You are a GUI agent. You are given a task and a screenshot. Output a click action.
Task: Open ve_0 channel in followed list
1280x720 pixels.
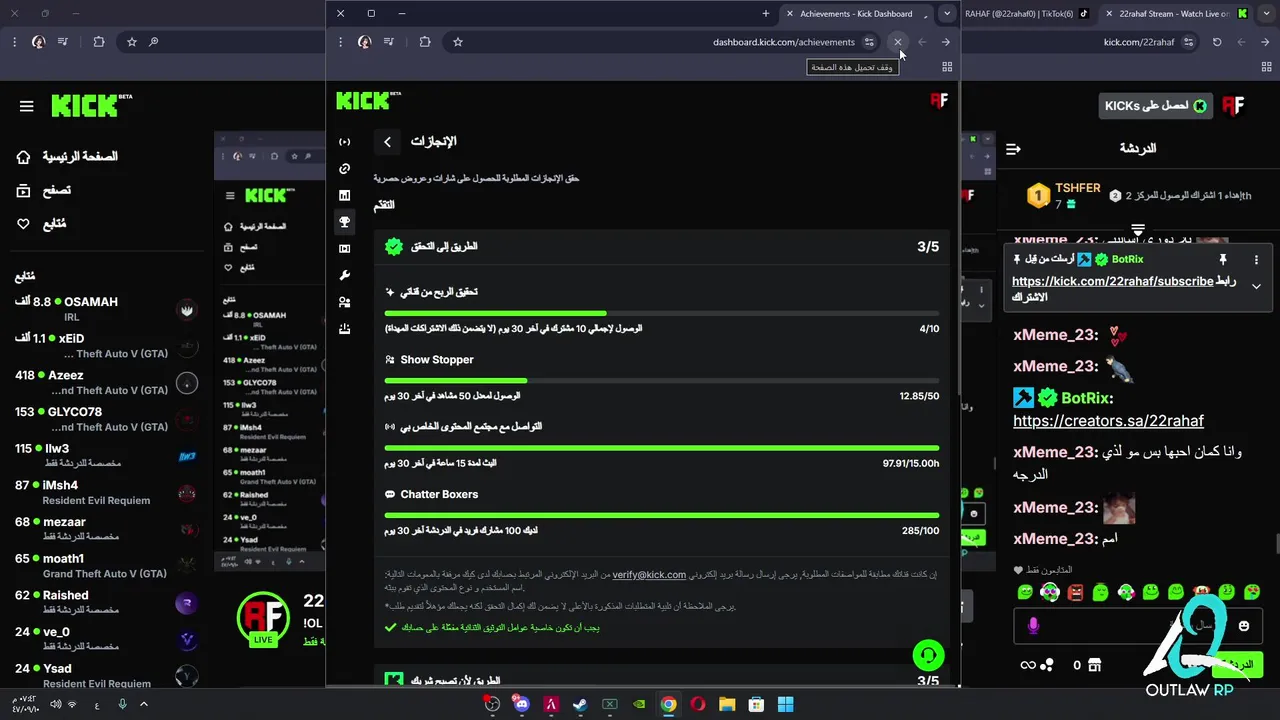105,639
